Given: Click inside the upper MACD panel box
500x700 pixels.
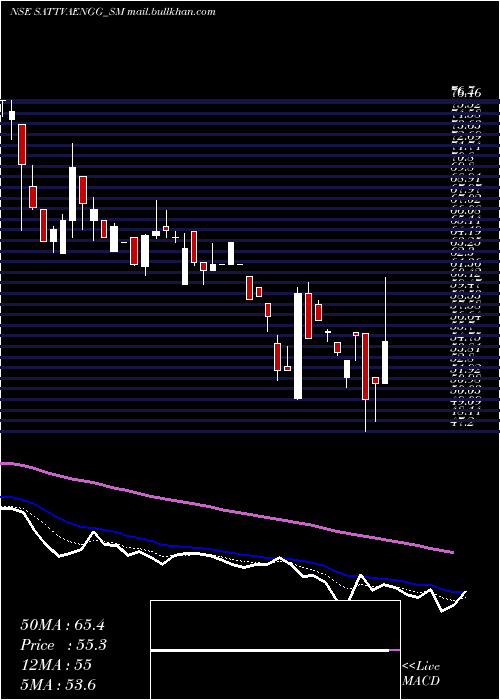Looking at the screenshot, I should pos(275,625).
